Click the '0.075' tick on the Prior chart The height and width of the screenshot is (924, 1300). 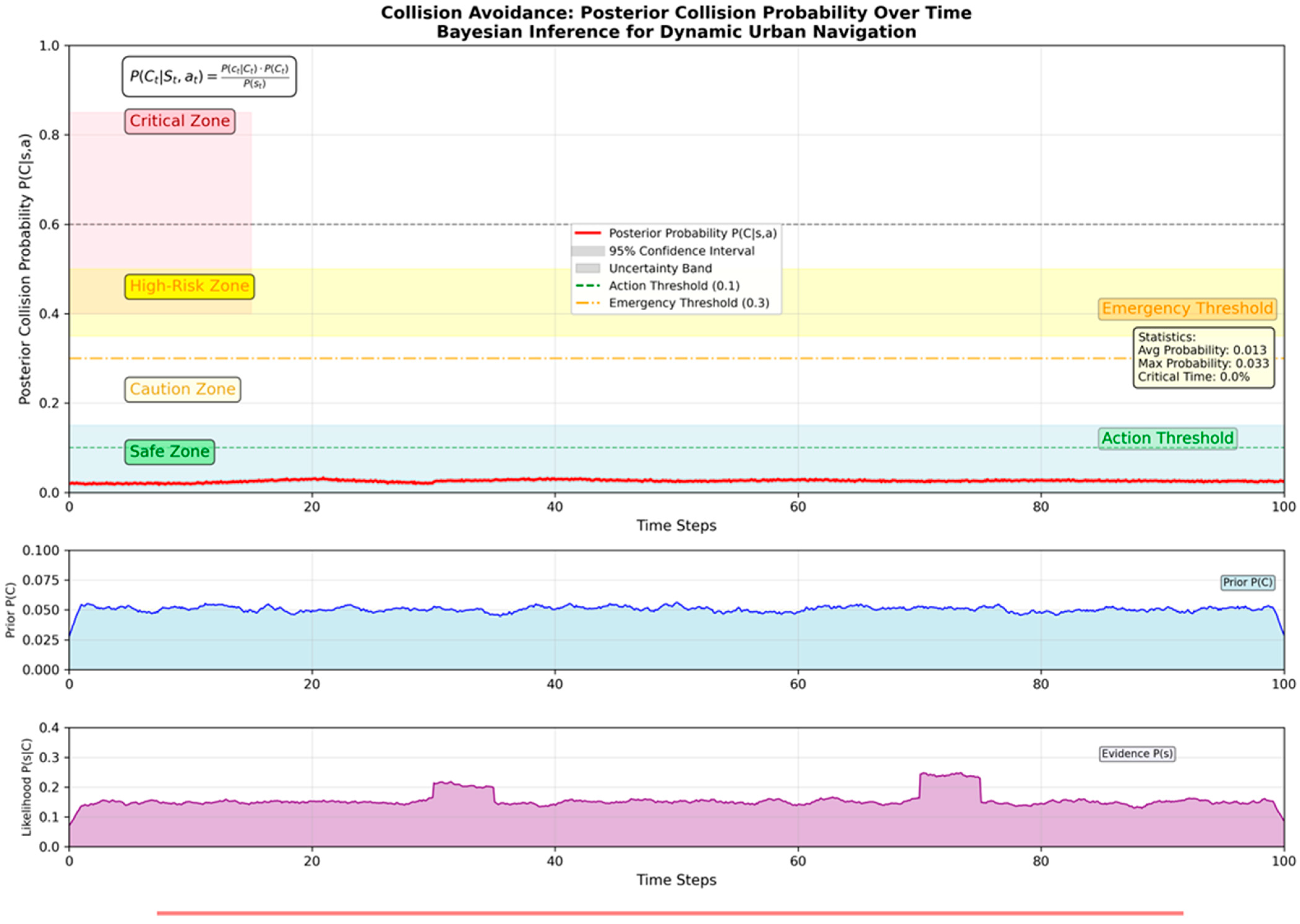pyautogui.click(x=40, y=580)
